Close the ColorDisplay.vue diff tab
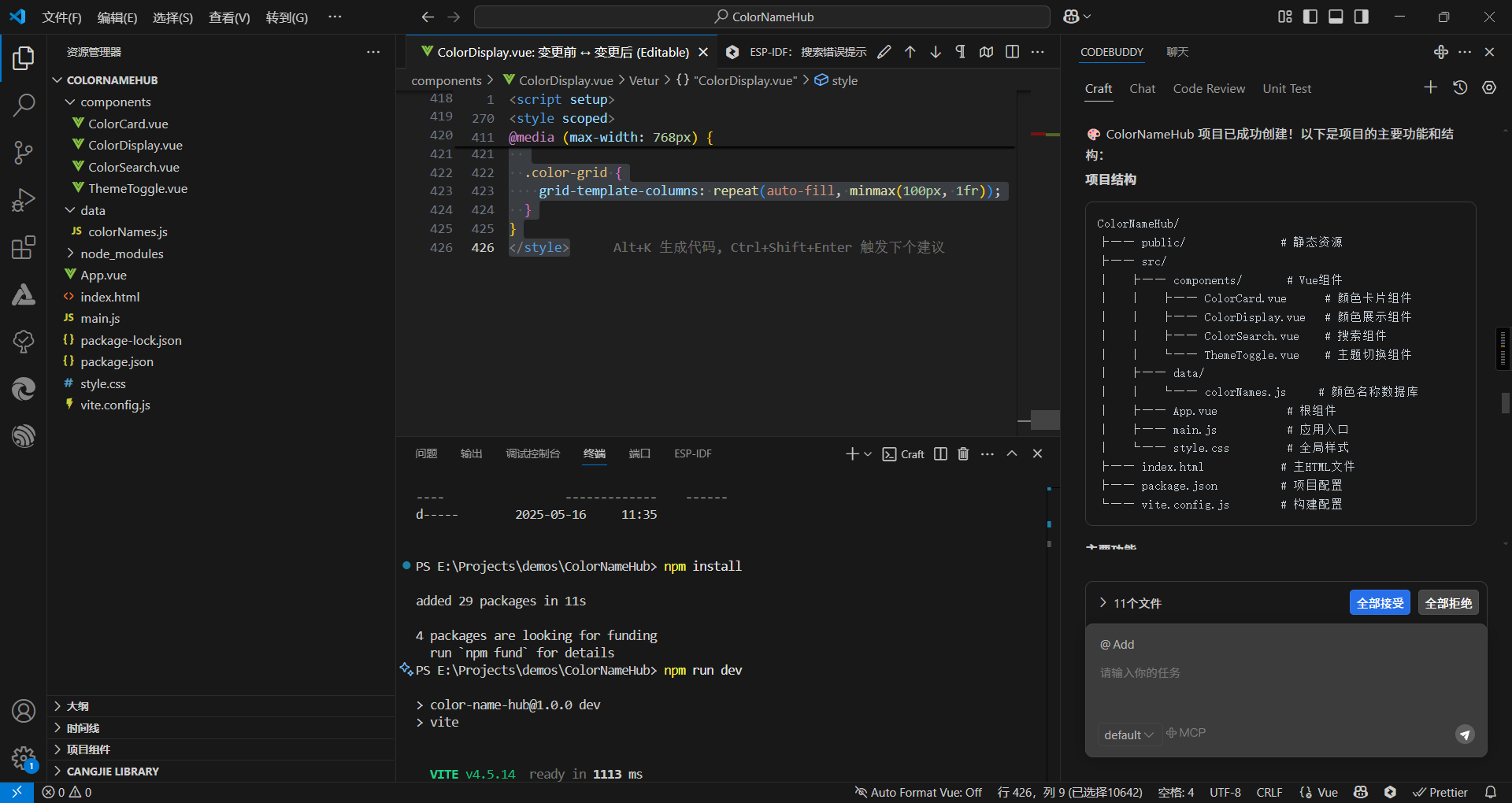The image size is (1512, 803). [704, 52]
